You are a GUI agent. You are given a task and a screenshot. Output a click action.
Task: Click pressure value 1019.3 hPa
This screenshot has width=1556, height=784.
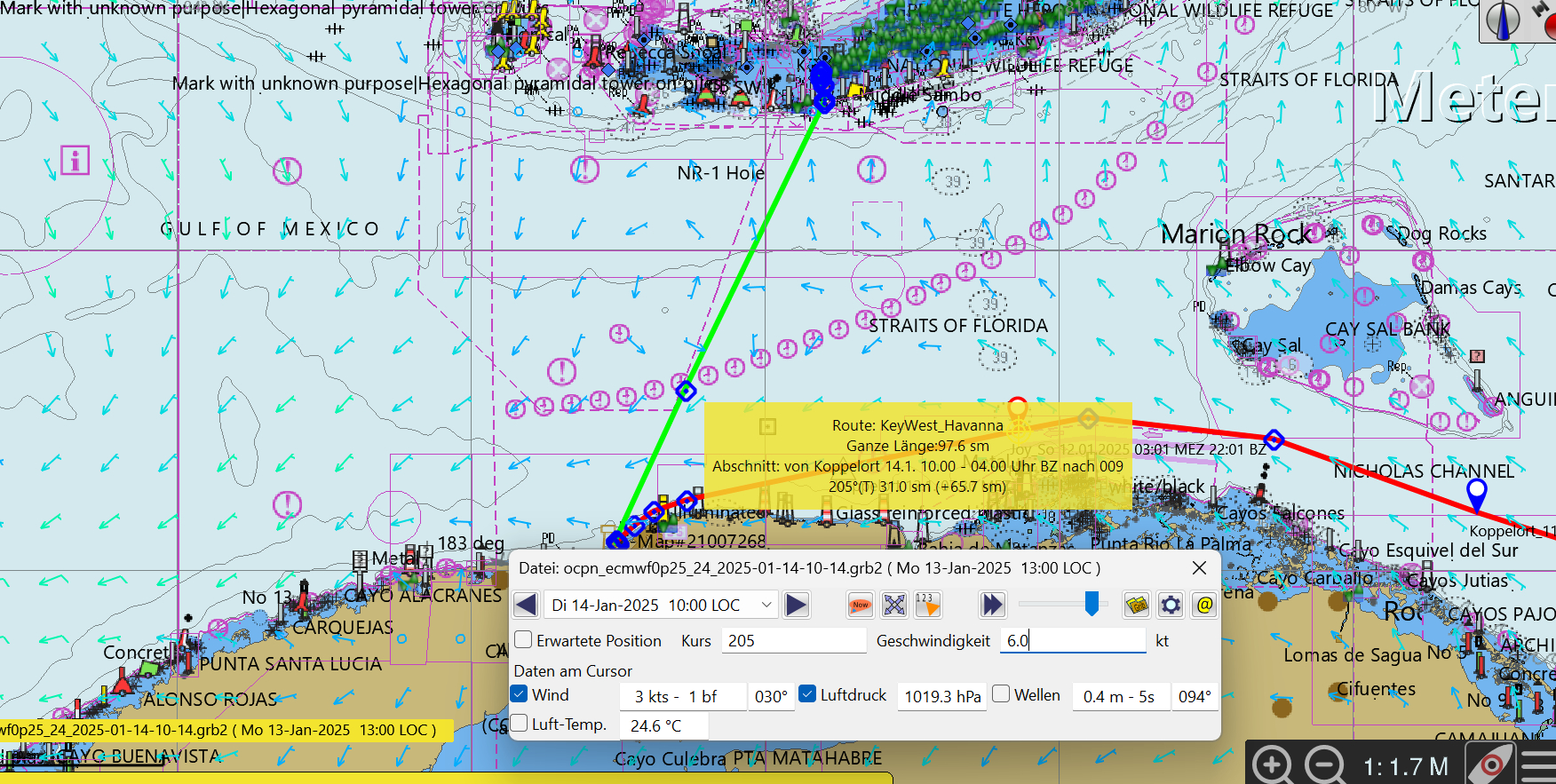pos(942,696)
